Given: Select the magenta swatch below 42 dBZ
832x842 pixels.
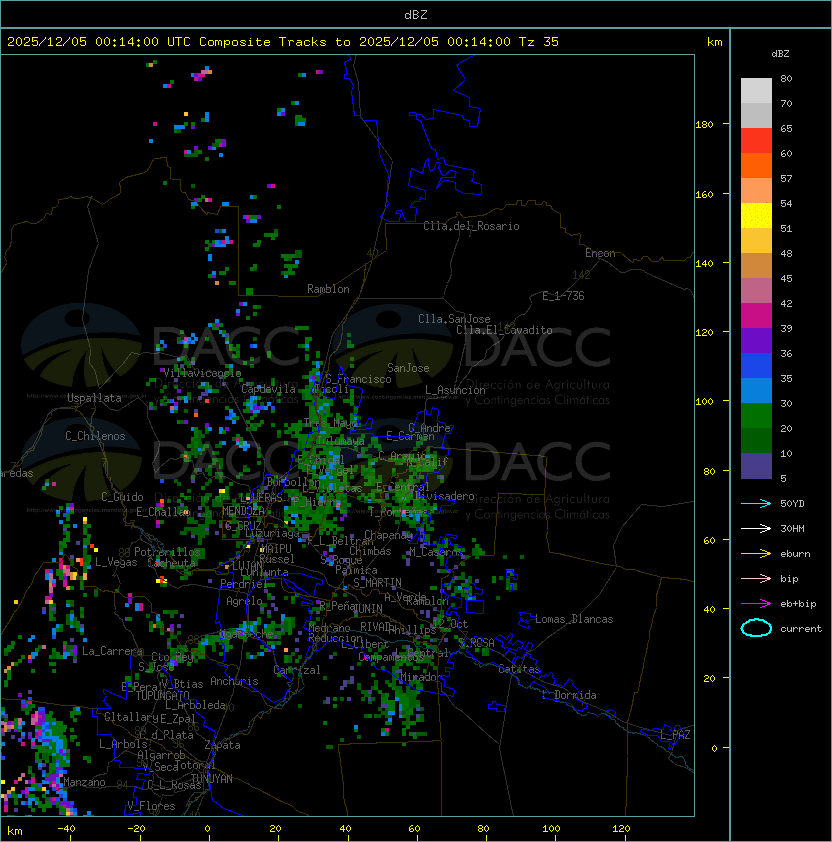Looking at the screenshot, I should [x=756, y=316].
